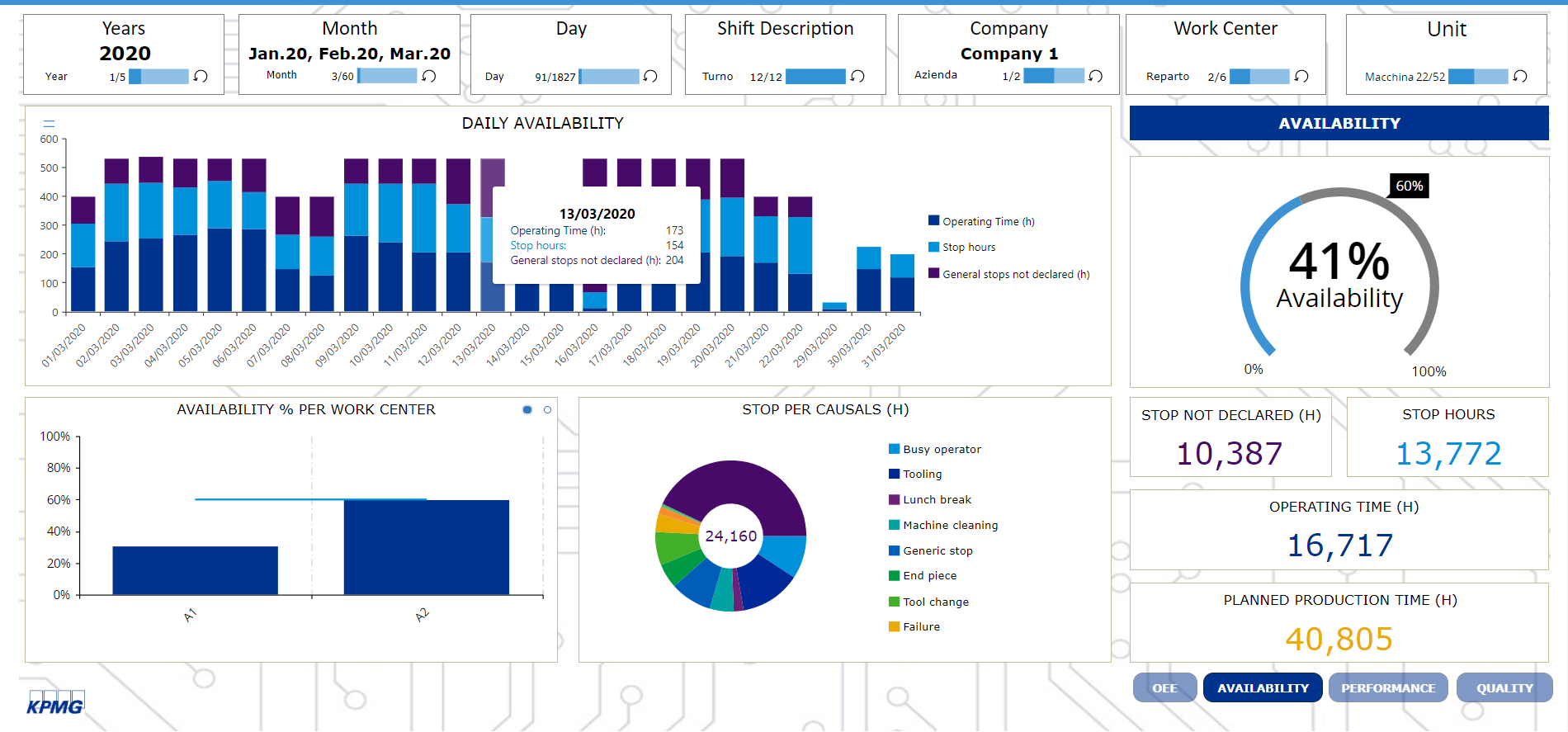
Task: Open the Daily Availability chart menu icon
Action: (x=49, y=124)
